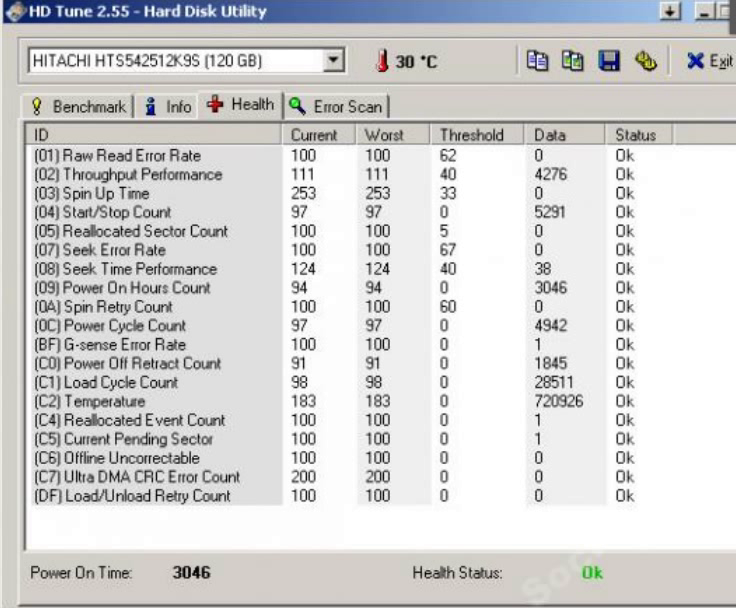The width and height of the screenshot is (736, 608).
Task: Click the 30 °C temperature reading
Action: (x=416, y=62)
